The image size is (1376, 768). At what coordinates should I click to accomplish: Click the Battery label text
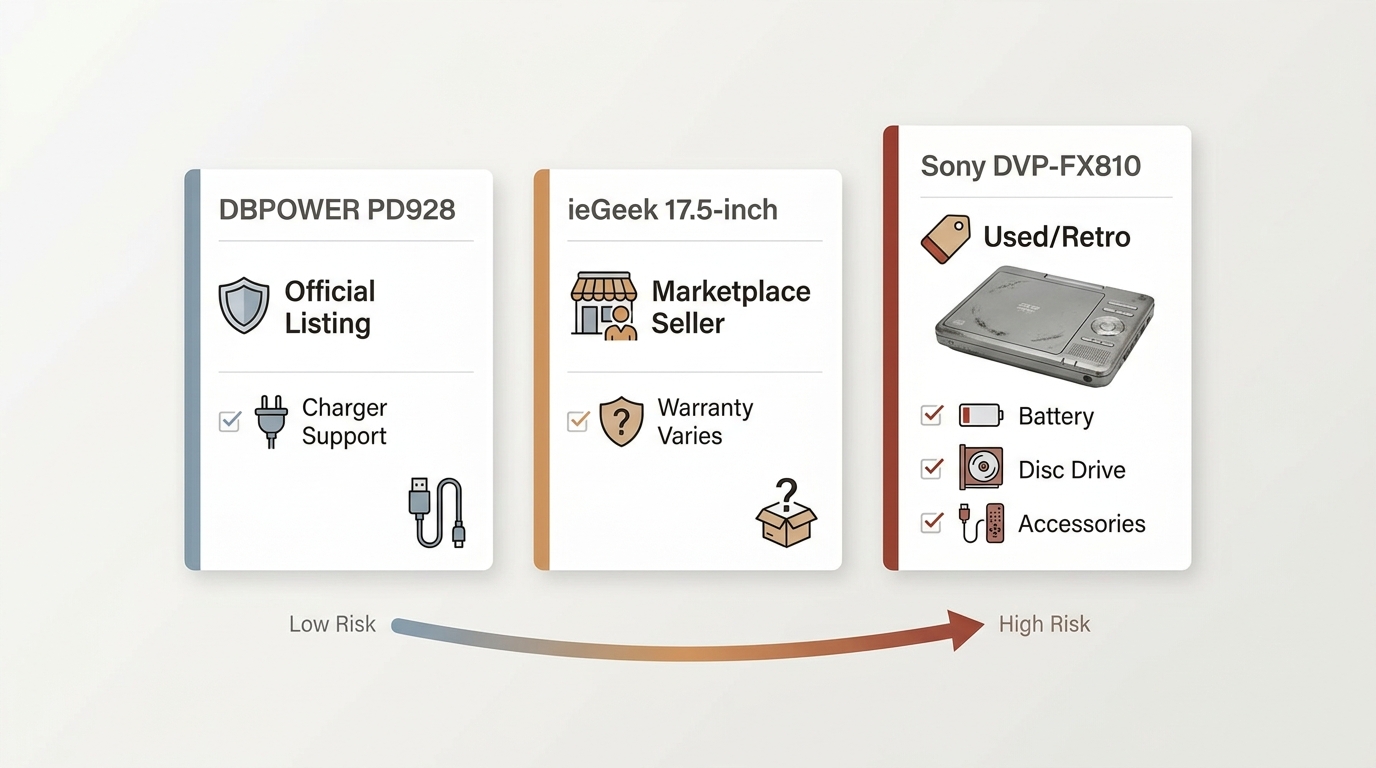click(x=1056, y=416)
